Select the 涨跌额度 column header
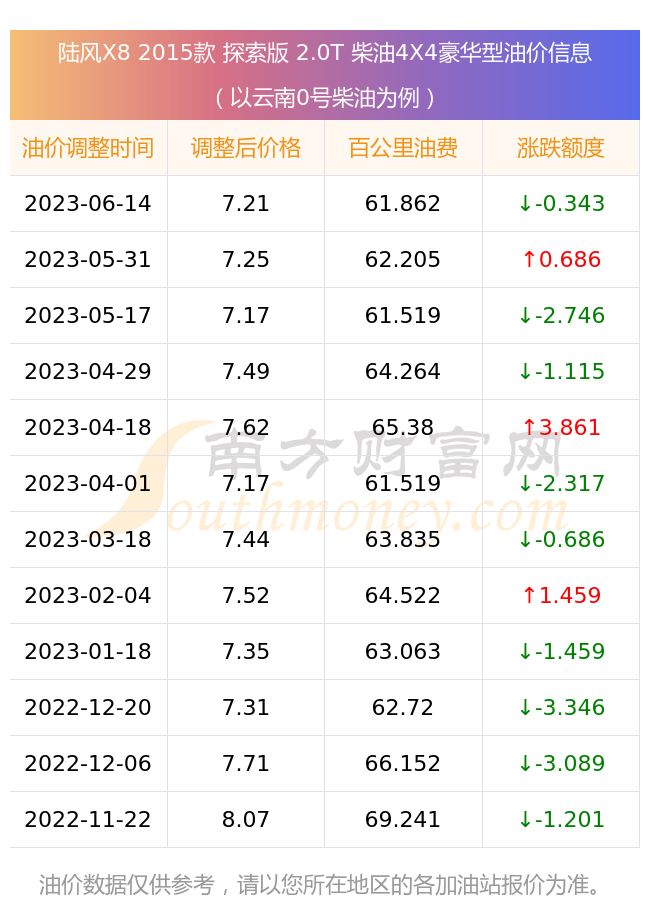Image resolution: width=650 pixels, height=911 pixels. click(x=561, y=148)
